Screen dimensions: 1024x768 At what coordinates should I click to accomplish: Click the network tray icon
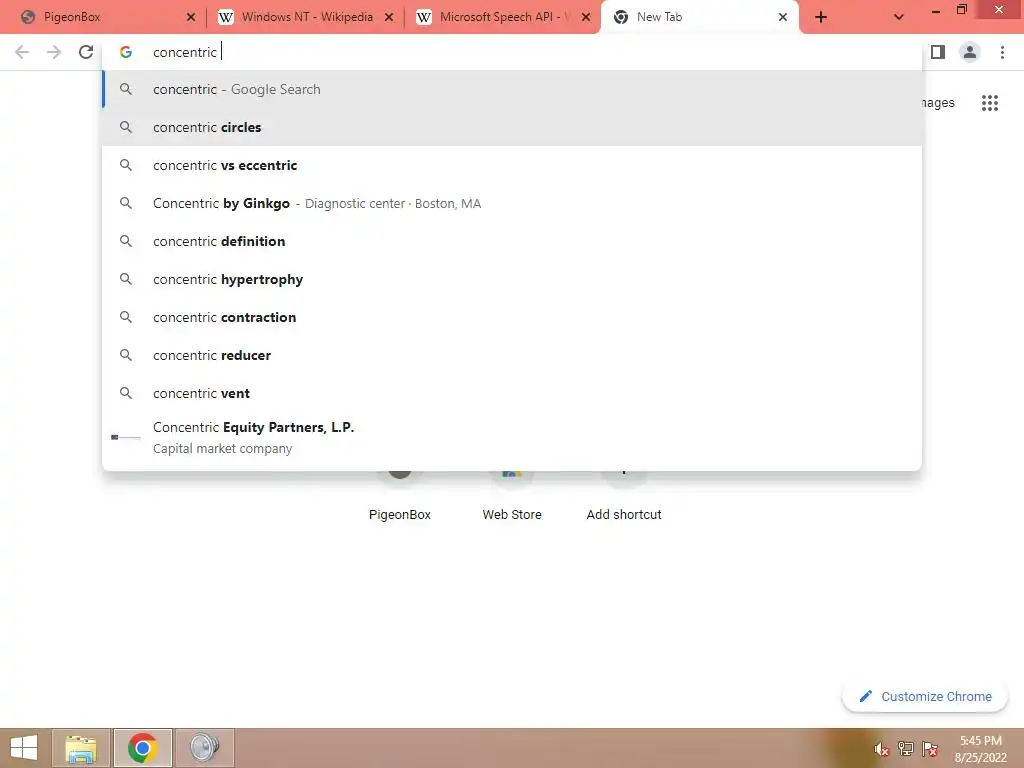[x=906, y=748]
